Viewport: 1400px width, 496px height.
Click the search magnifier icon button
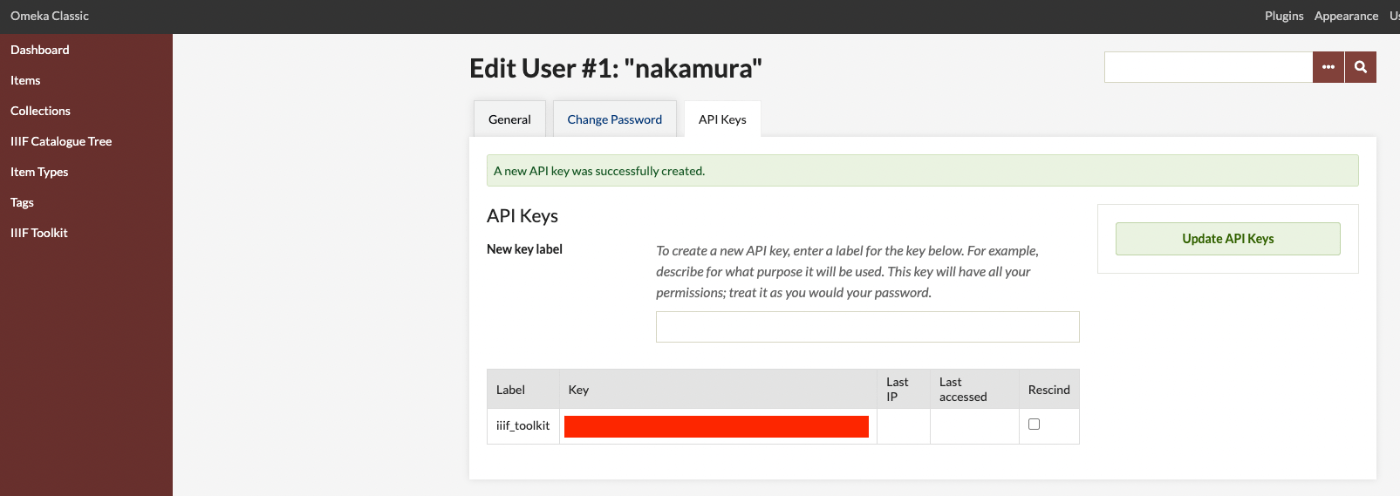click(x=1360, y=67)
